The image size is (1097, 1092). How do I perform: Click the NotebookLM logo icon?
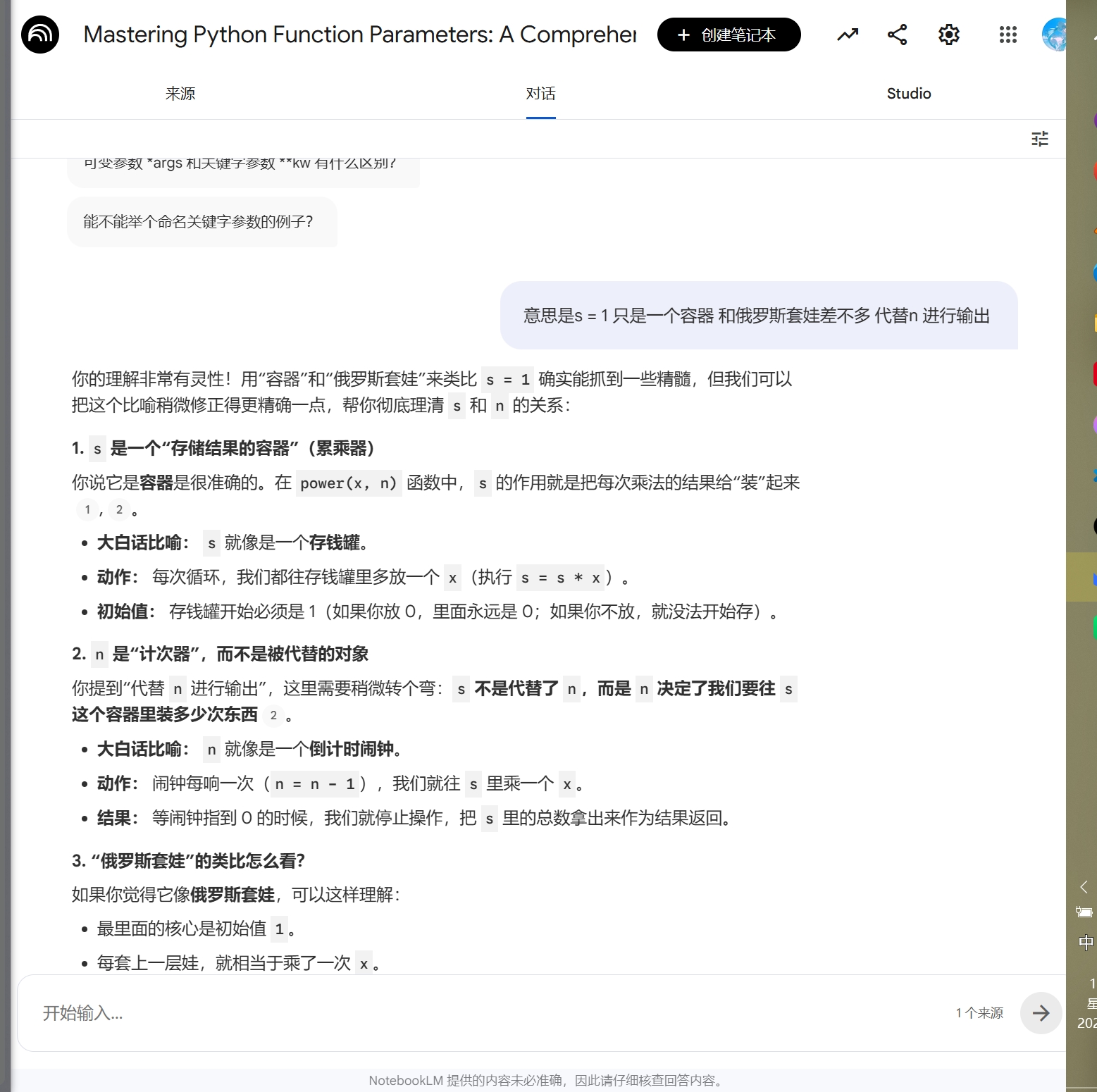pos(40,35)
